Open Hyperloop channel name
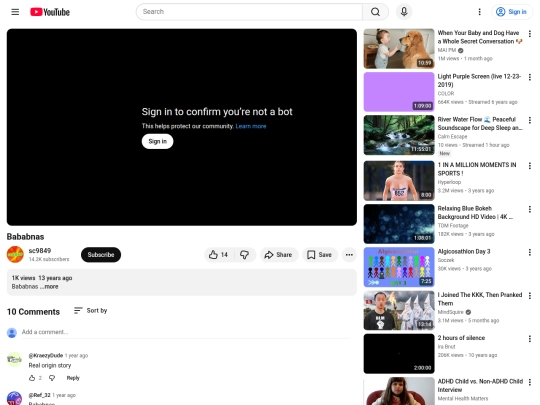This screenshot has width=540, height=405. pyautogui.click(x=449, y=182)
